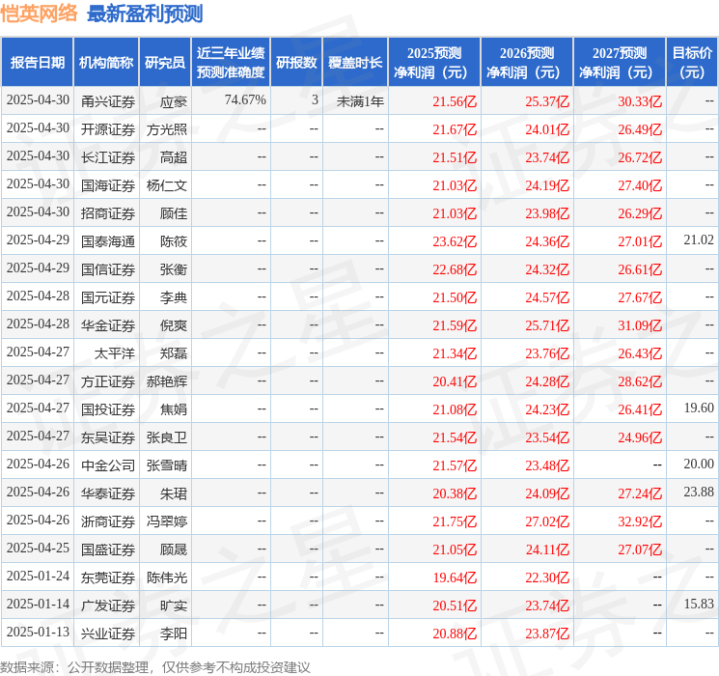
Task: Select the 广发证券 cell
Action: 108,606
